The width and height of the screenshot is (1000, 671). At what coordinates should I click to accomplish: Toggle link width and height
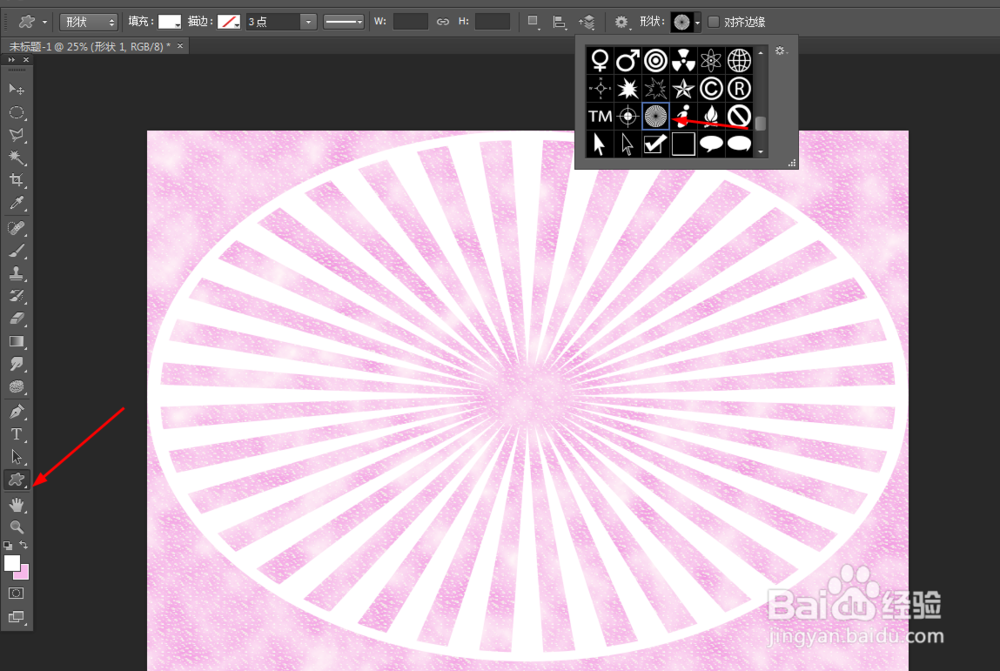443,22
